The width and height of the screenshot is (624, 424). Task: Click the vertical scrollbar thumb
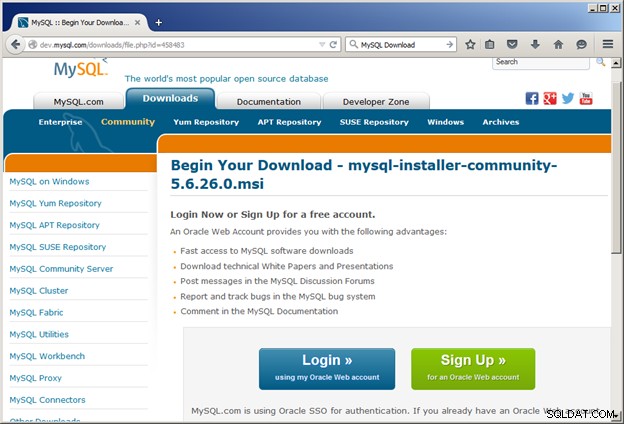[616, 167]
